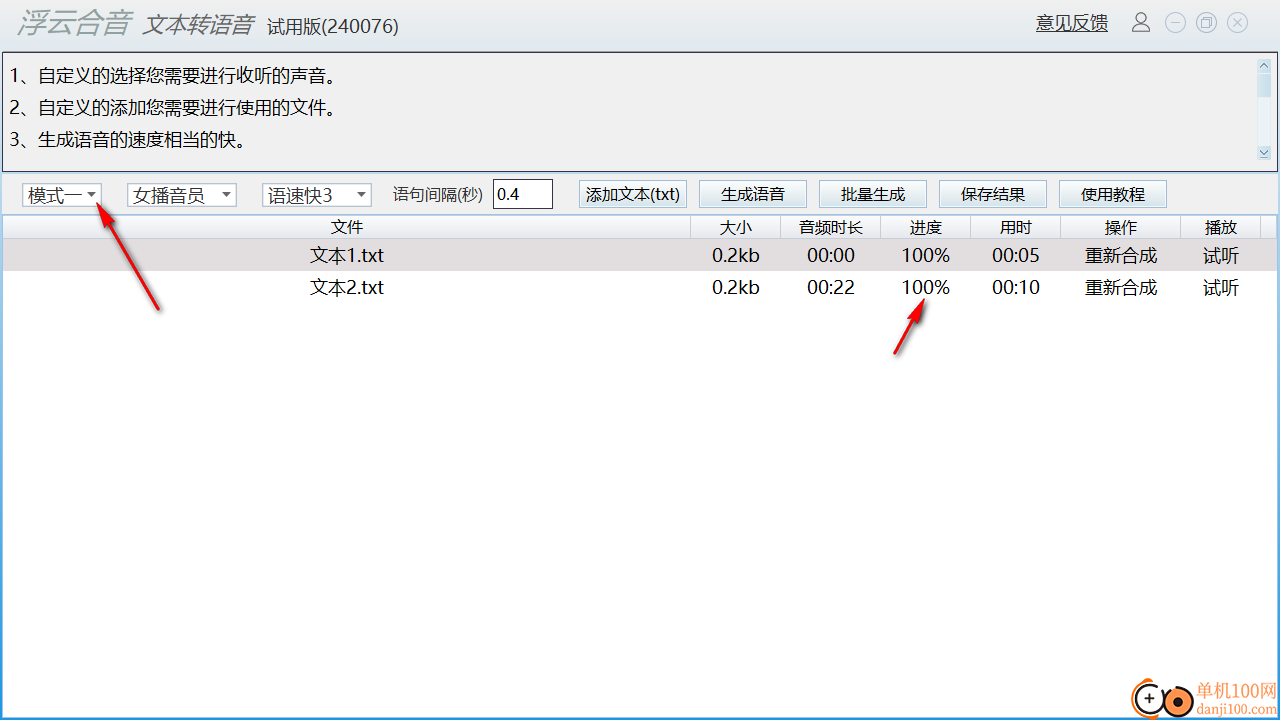Click the 批量生成 button

tap(873, 194)
